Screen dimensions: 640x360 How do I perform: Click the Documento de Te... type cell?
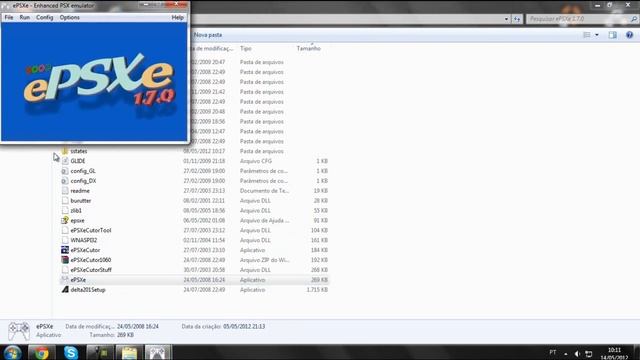pos(264,191)
